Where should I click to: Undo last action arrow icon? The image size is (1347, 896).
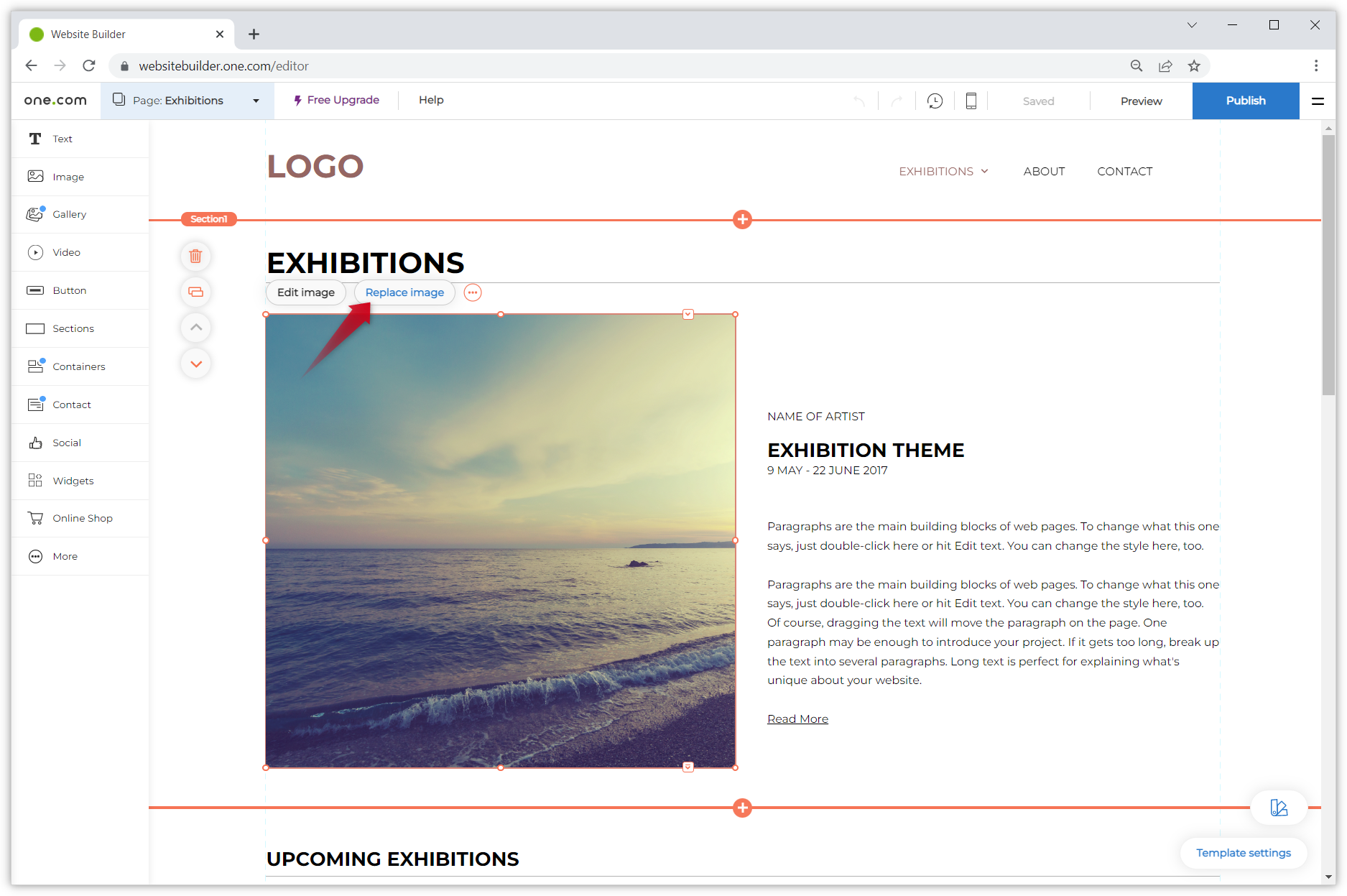click(858, 101)
